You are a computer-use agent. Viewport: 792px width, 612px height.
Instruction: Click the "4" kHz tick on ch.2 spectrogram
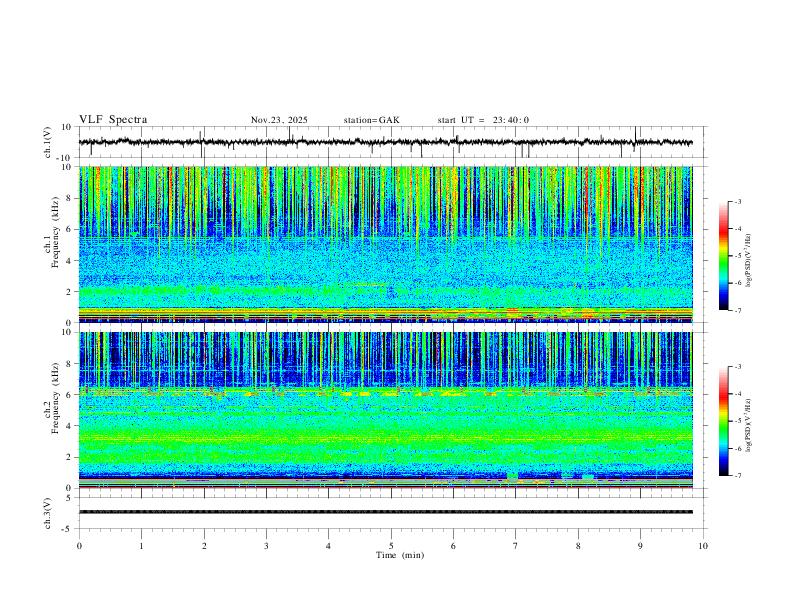69,426
